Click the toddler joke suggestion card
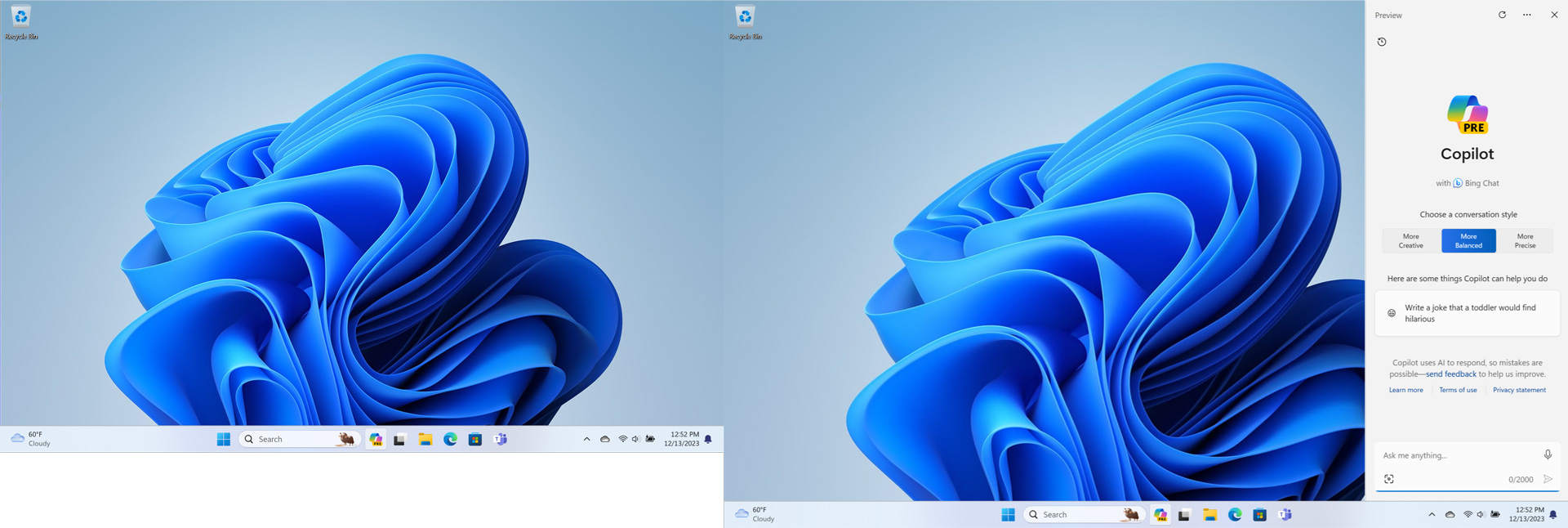Image resolution: width=1568 pixels, height=528 pixels. pos(1468,313)
